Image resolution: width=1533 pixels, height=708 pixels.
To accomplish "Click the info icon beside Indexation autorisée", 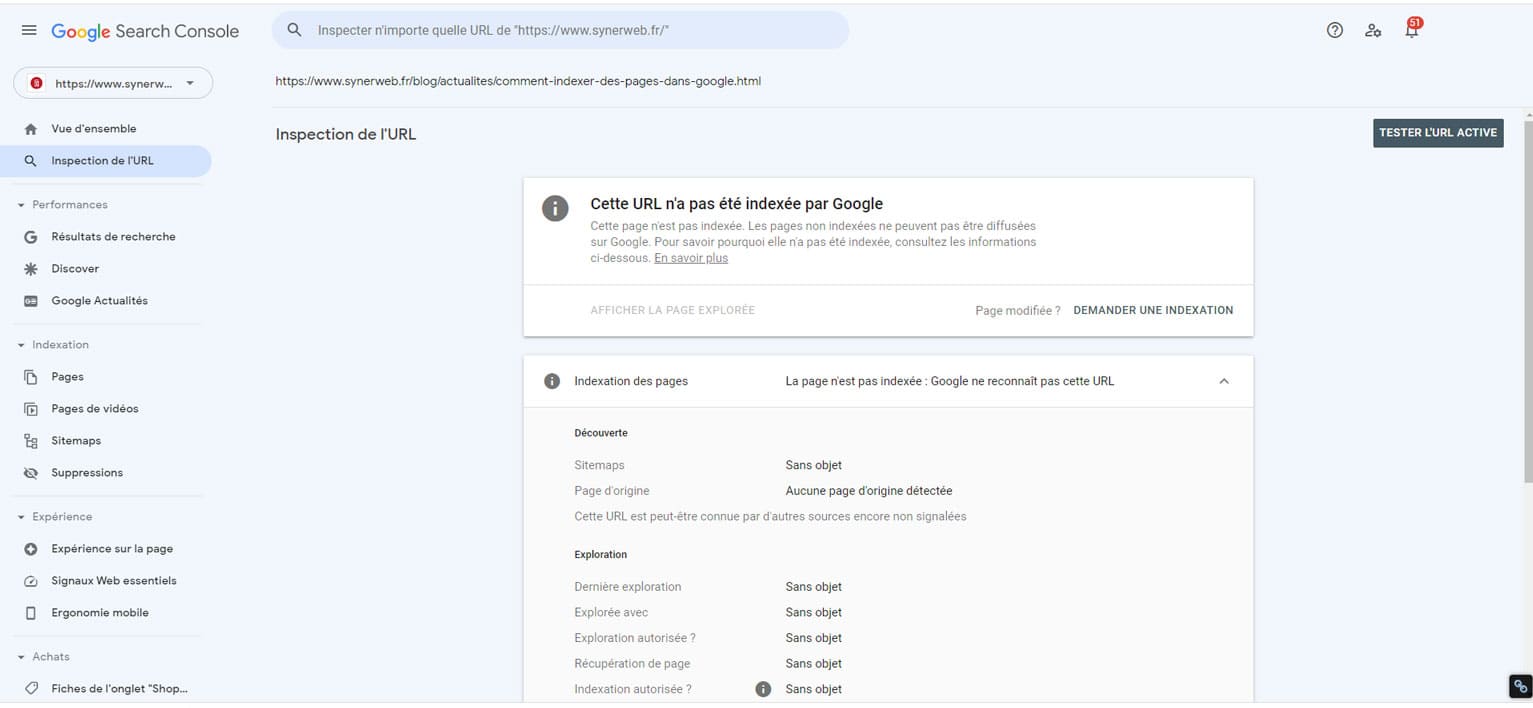I will [763, 689].
